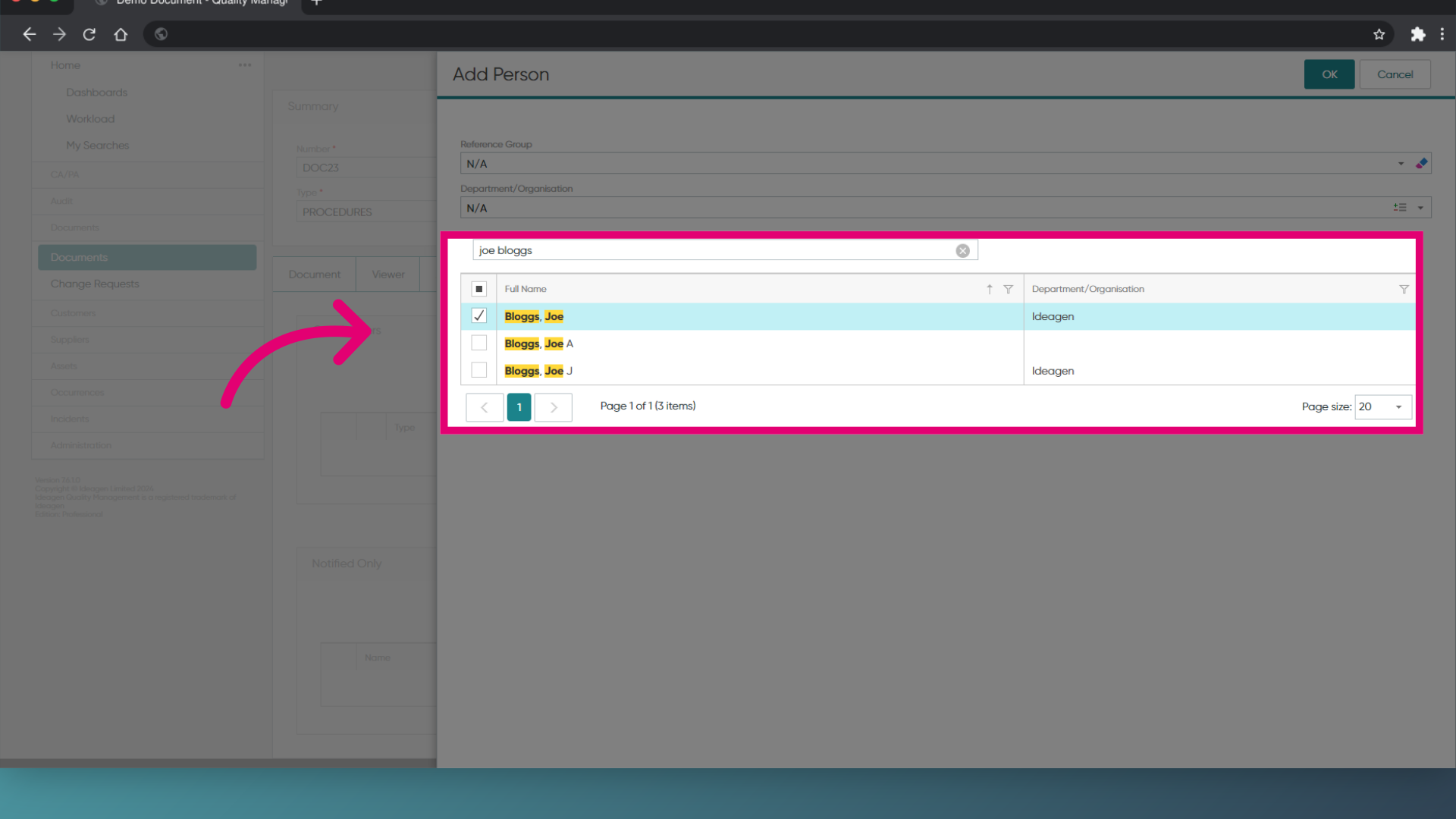Expand the Department/Organisation dropdown arrow
The height and width of the screenshot is (819, 1456).
point(1420,207)
